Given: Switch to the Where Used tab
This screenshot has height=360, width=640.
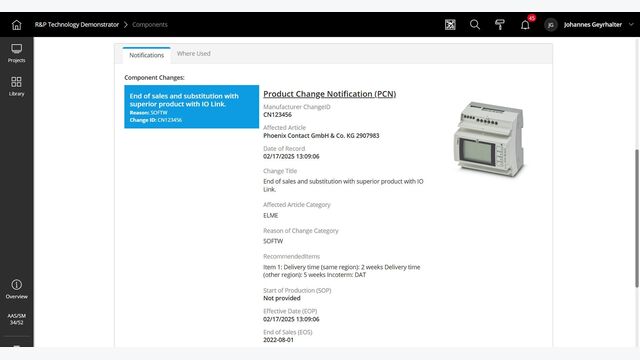Looking at the screenshot, I should [194, 53].
